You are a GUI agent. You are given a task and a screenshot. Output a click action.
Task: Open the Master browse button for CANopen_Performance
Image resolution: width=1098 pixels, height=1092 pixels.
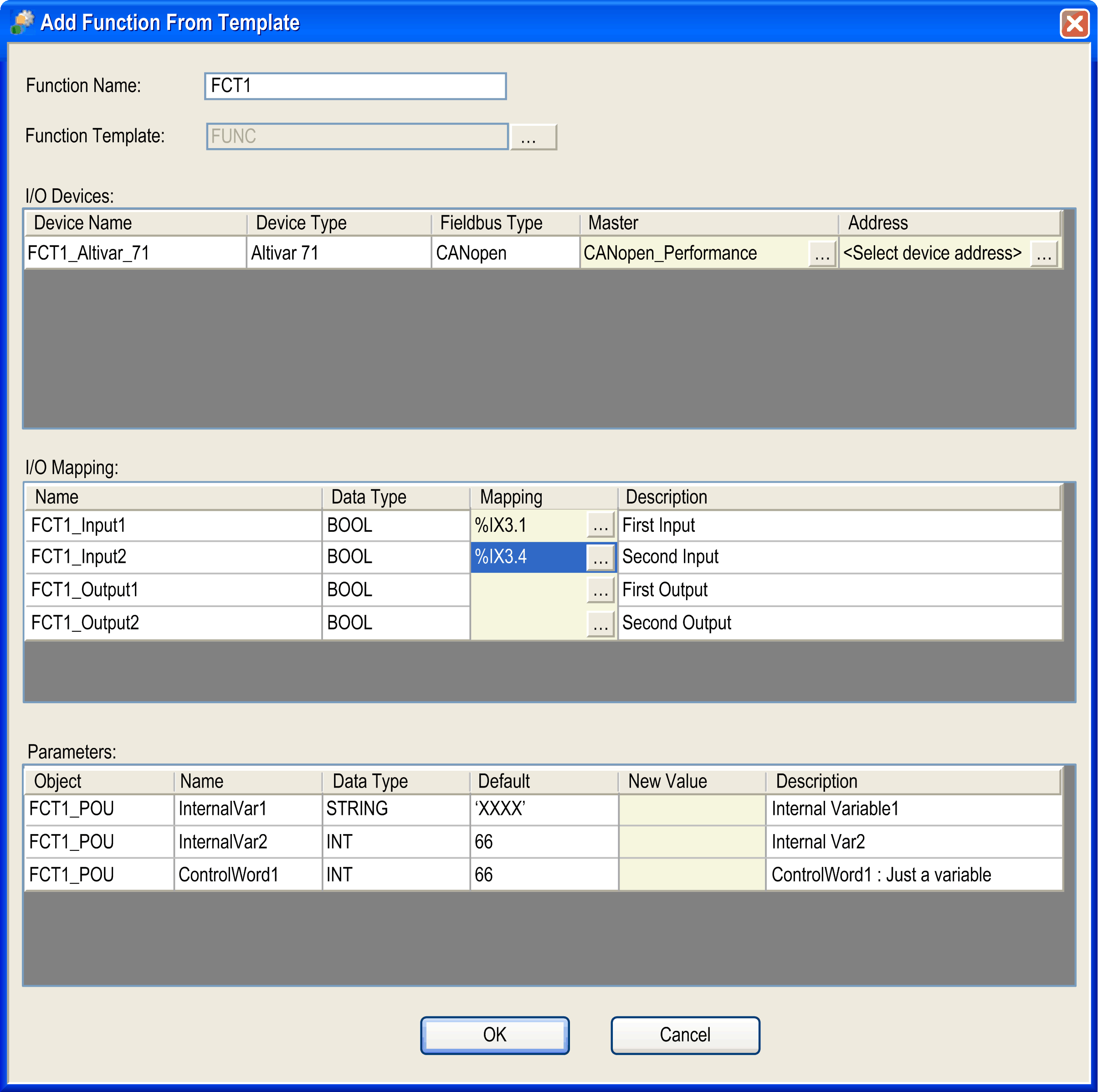822,253
